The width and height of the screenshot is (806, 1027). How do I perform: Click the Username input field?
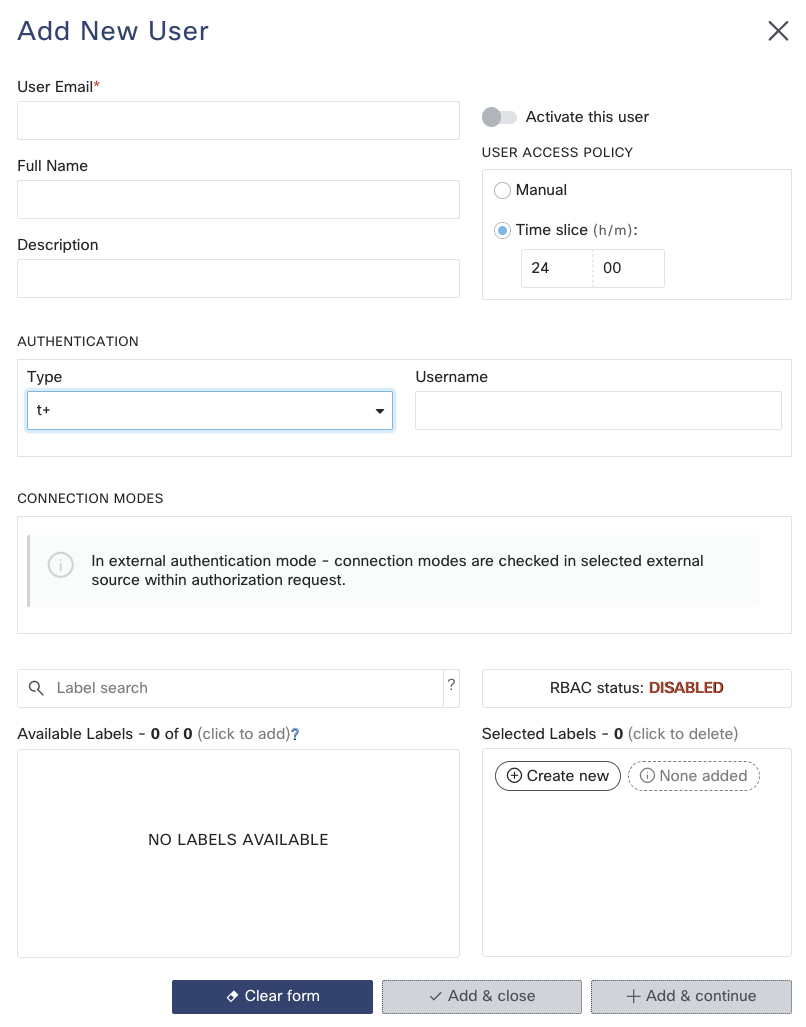pyautogui.click(x=598, y=411)
